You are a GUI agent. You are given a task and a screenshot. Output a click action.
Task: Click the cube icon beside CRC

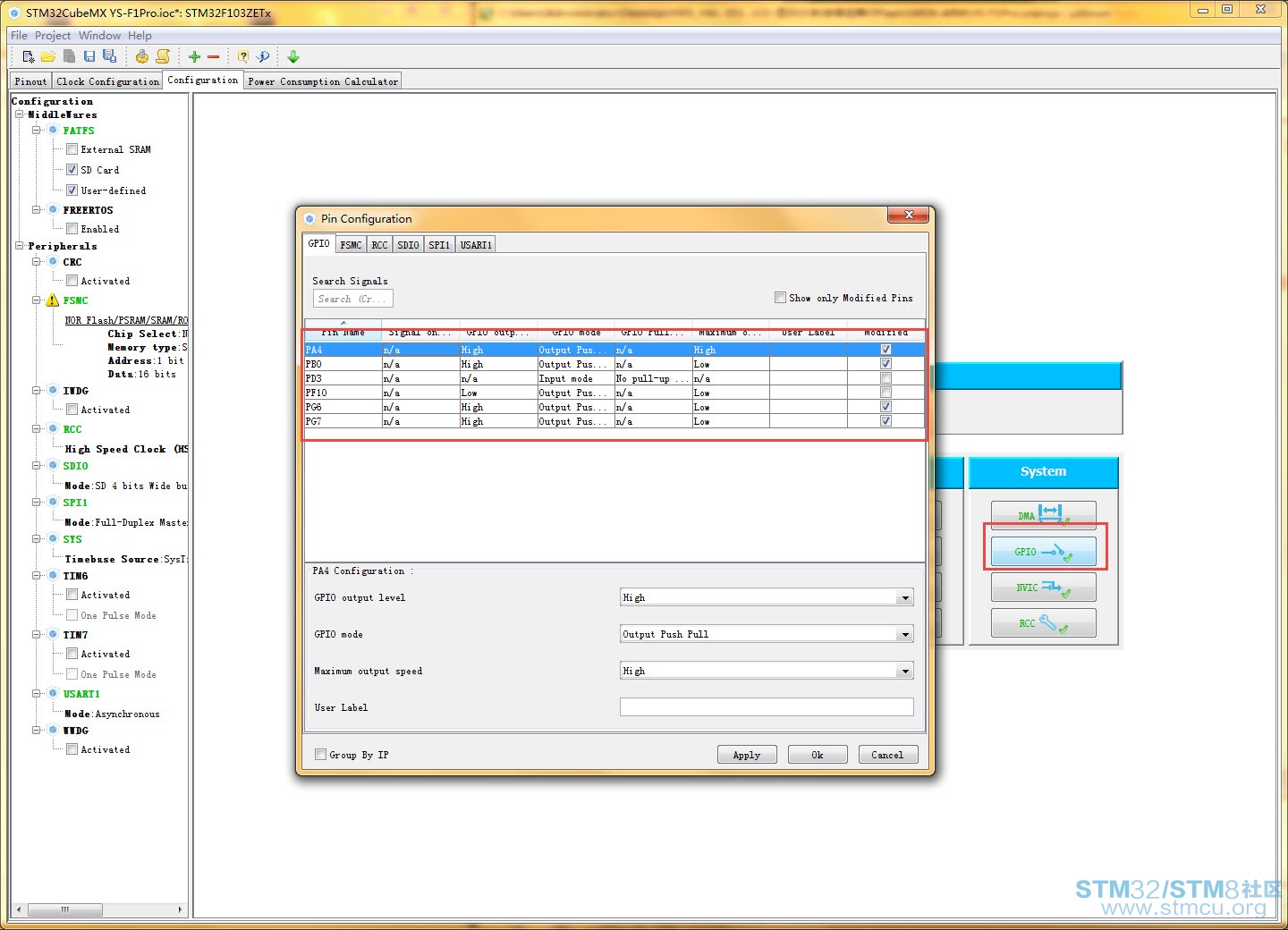pyautogui.click(x=53, y=262)
